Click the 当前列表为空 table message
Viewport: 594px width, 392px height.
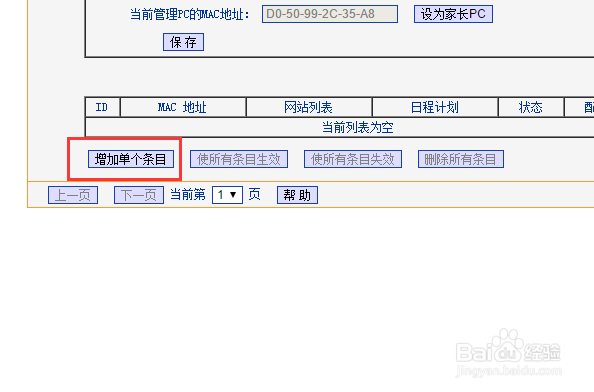358,127
